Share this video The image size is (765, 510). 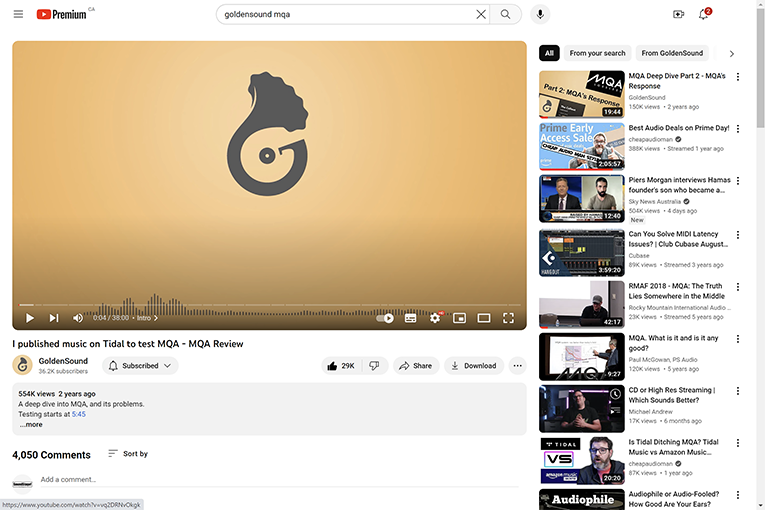pos(416,366)
